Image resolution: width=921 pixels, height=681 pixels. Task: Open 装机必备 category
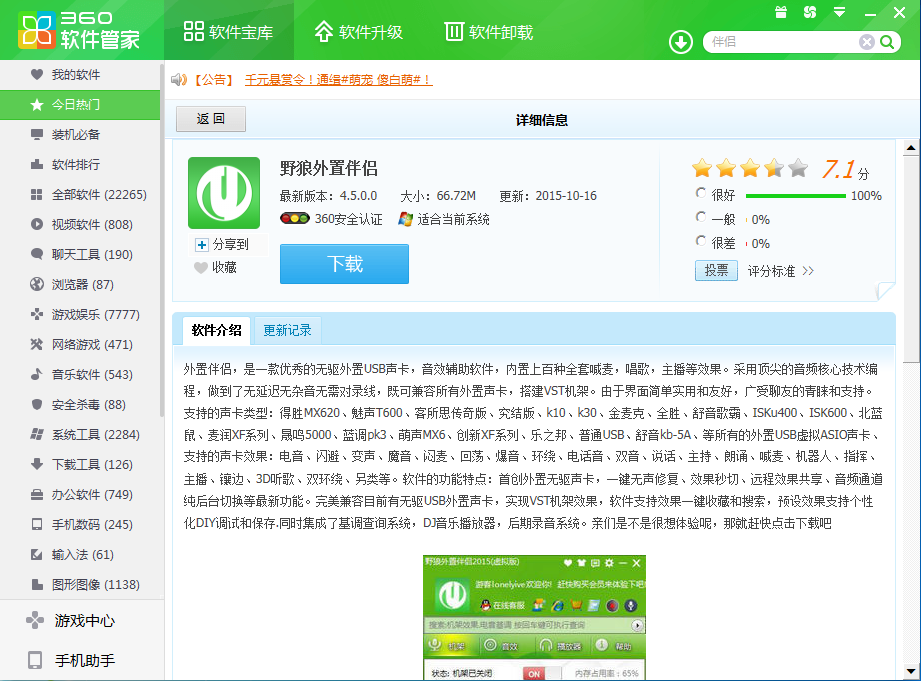pyautogui.click(x=80, y=135)
